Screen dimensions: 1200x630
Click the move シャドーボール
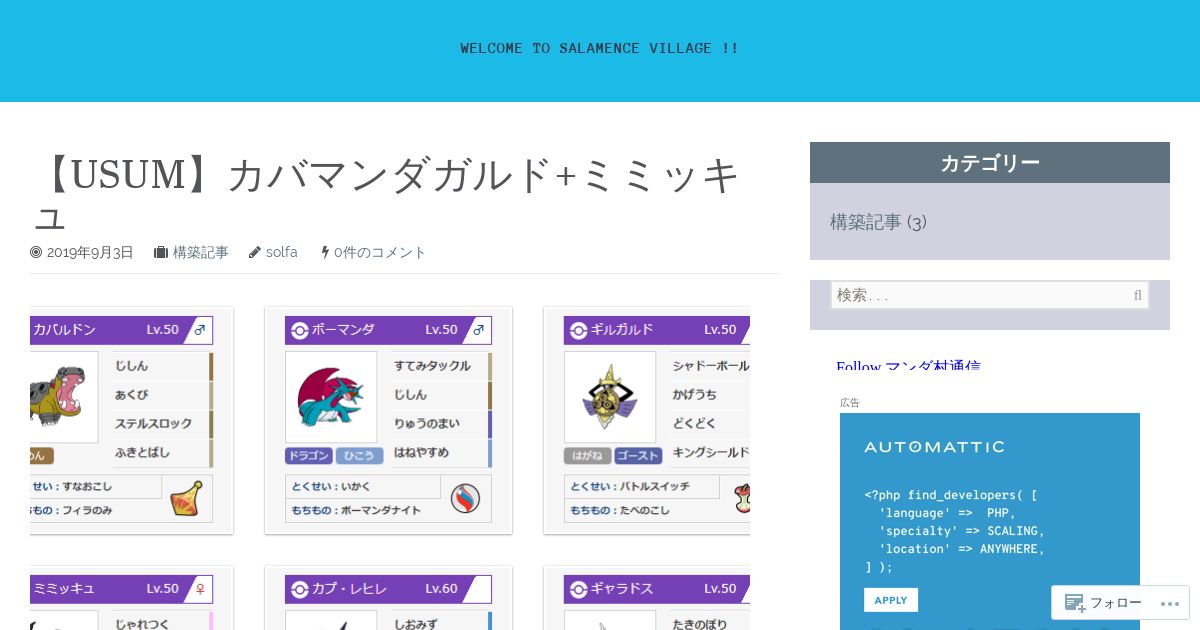coord(710,366)
